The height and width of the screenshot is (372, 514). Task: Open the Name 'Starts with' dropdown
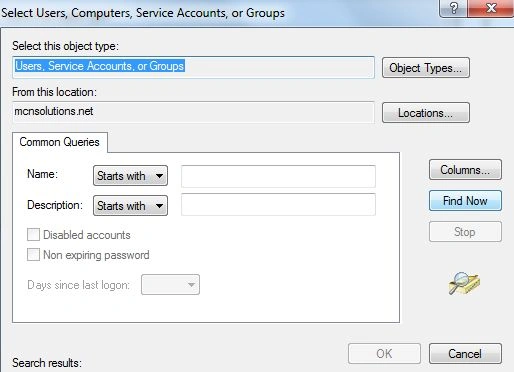coord(130,176)
